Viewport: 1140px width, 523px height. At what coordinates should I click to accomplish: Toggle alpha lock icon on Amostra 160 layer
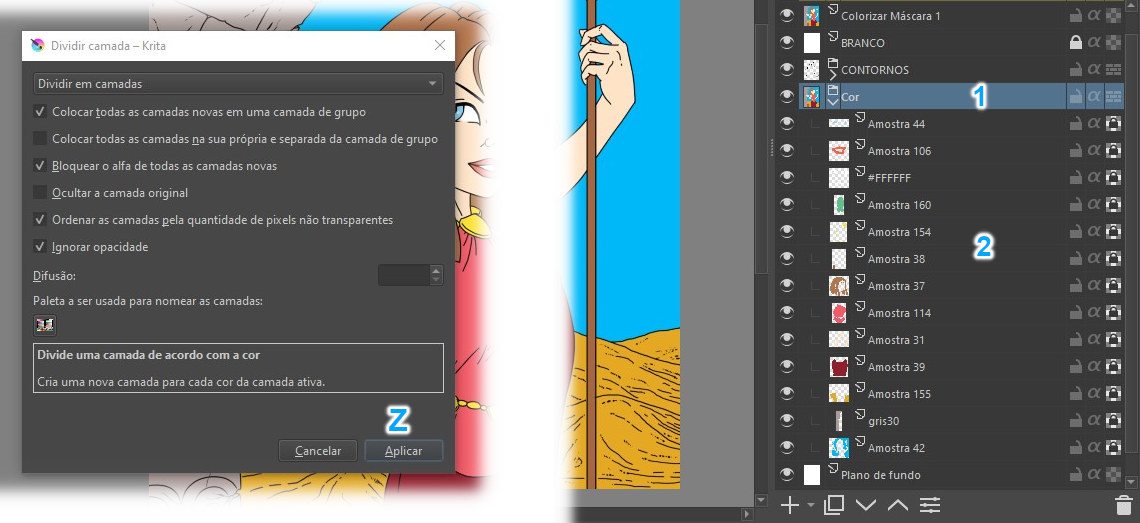[x=1113, y=205]
